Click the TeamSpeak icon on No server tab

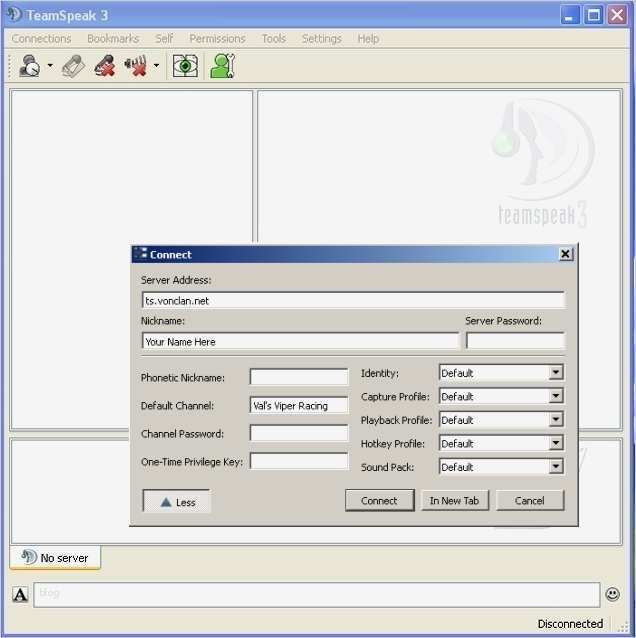coord(28,557)
